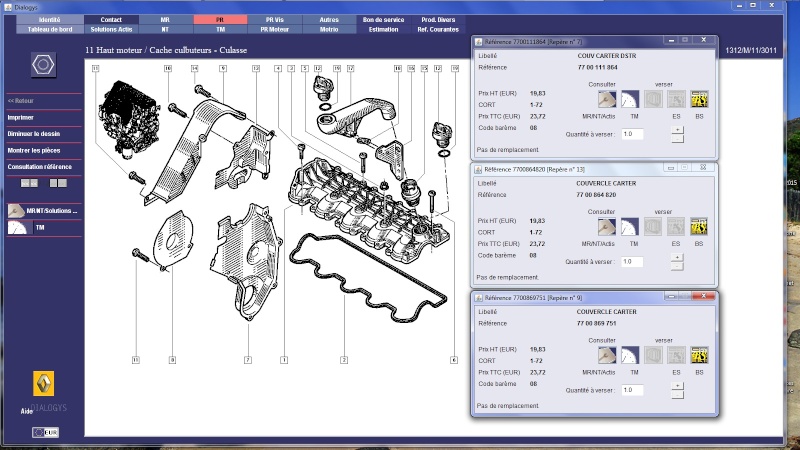Open the Autres tab
The height and width of the screenshot is (450, 800).
329,19
